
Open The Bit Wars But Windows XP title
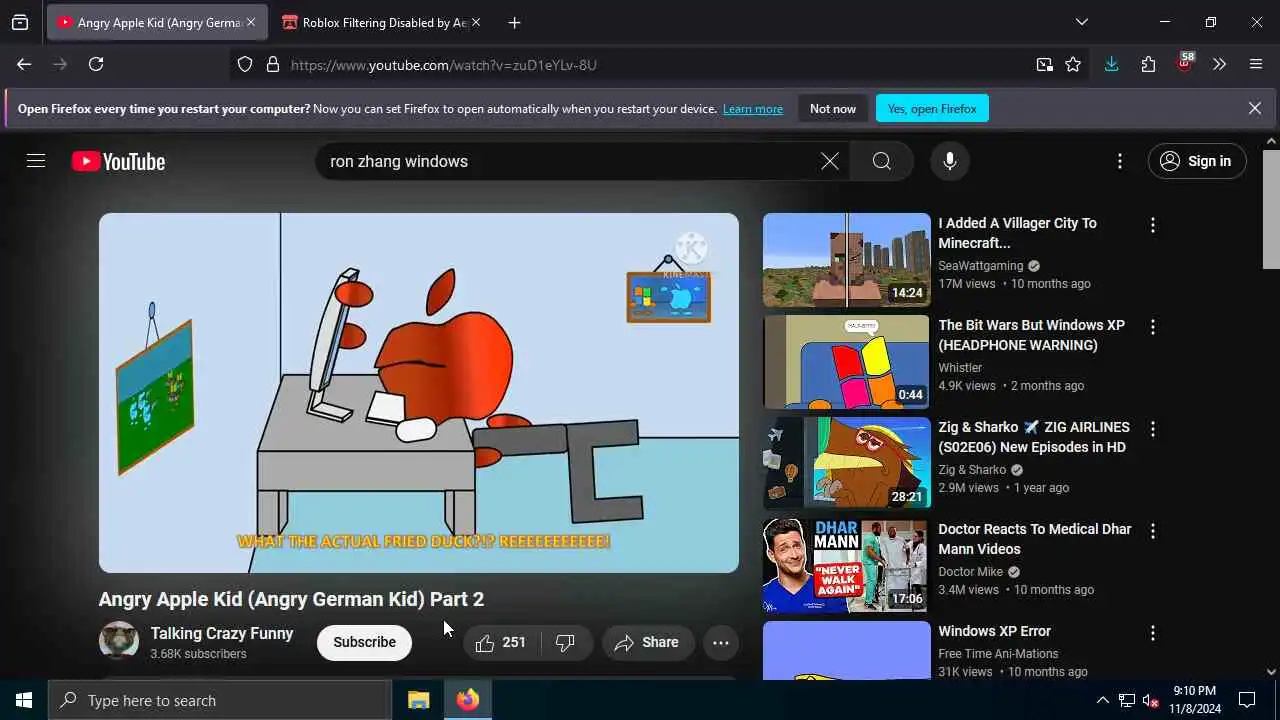pyautogui.click(x=1032, y=335)
